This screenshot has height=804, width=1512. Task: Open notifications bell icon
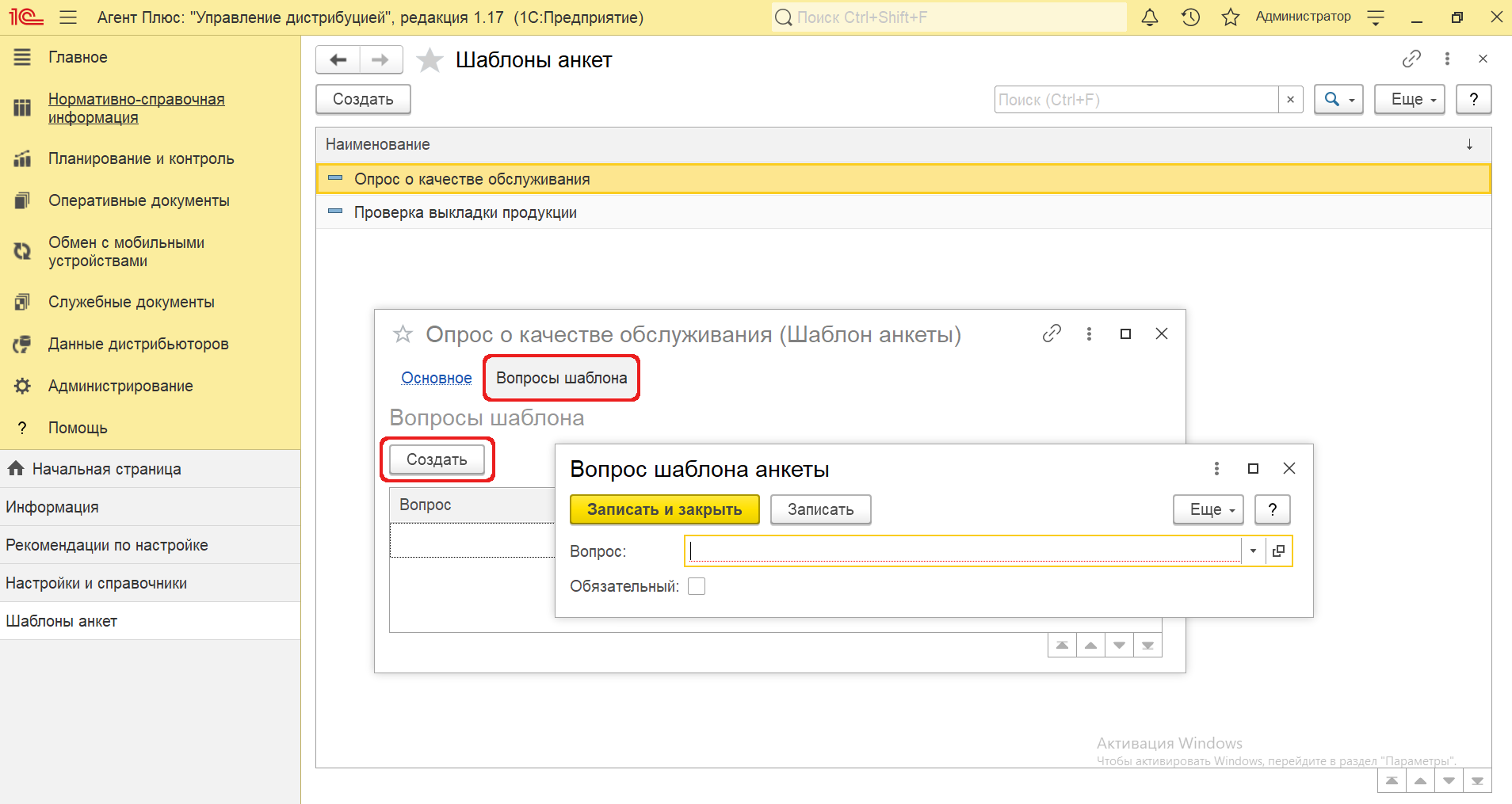(x=1149, y=17)
